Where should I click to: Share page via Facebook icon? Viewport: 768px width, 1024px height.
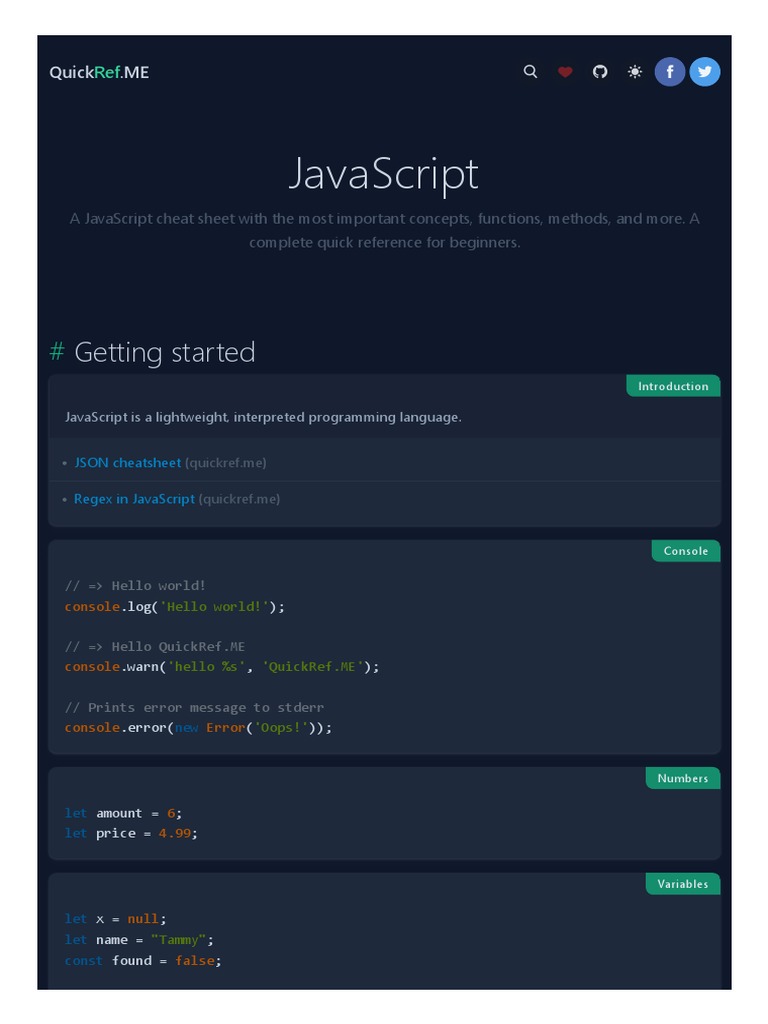pos(670,72)
